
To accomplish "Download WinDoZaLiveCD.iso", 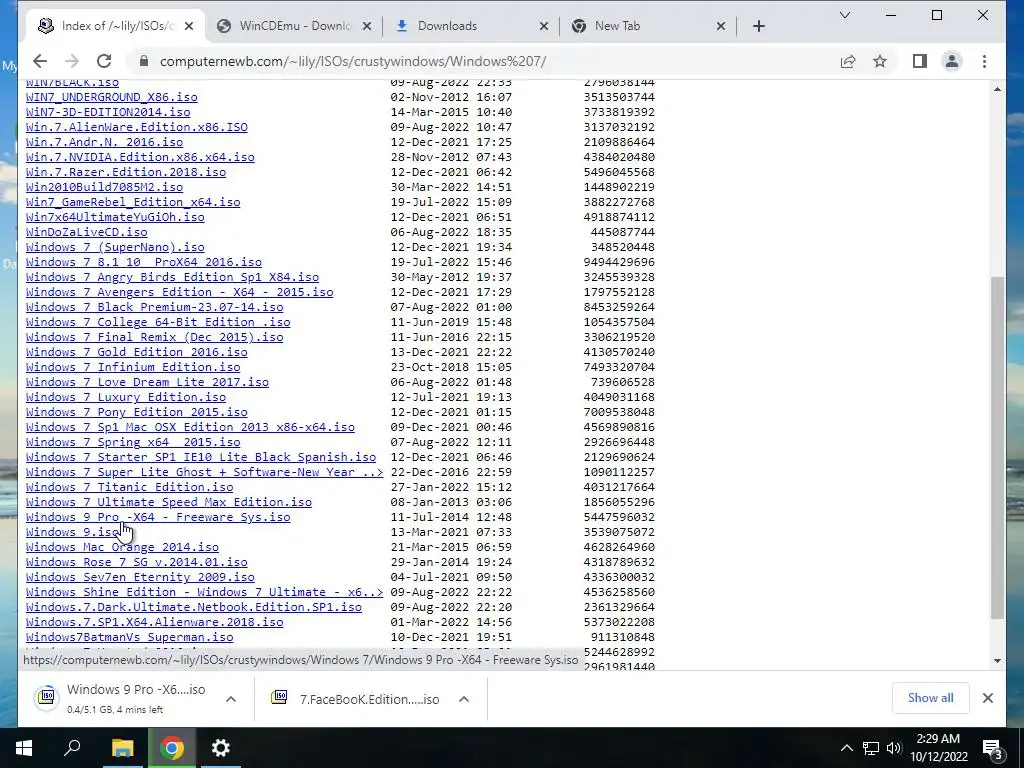I will pyautogui.click(x=86, y=232).
